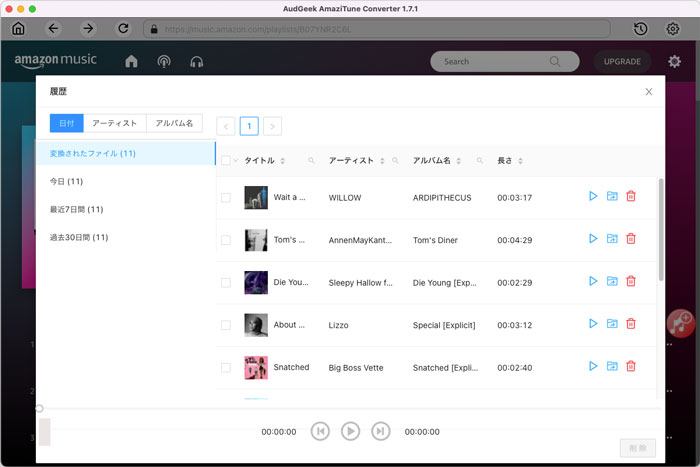Skip to previous track in player
This screenshot has height=467, width=700.
tap(320, 431)
